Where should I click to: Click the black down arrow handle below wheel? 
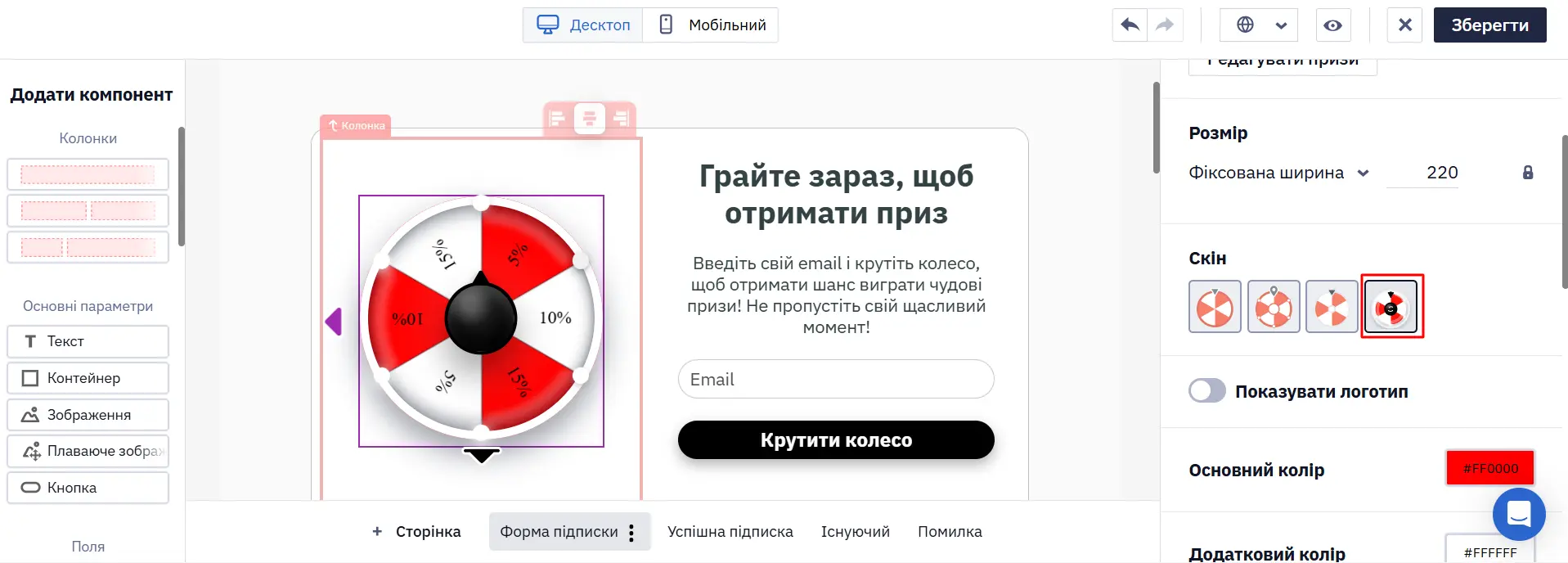tap(482, 455)
